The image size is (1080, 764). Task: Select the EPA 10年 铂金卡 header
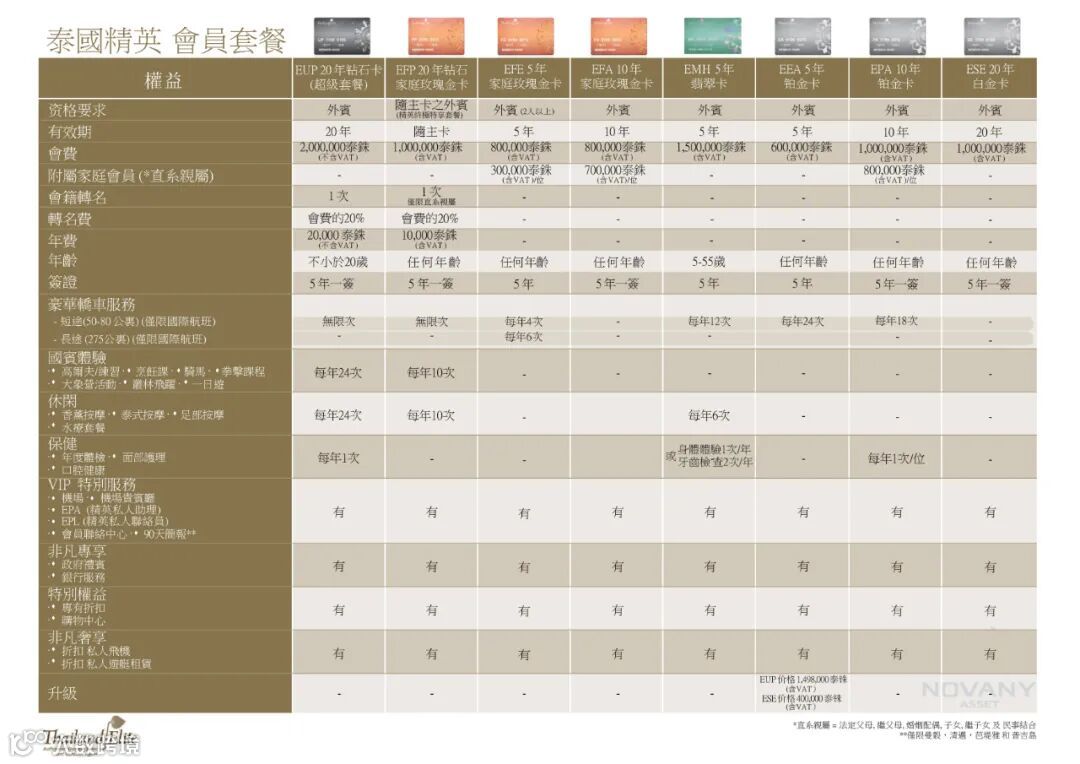coord(895,78)
